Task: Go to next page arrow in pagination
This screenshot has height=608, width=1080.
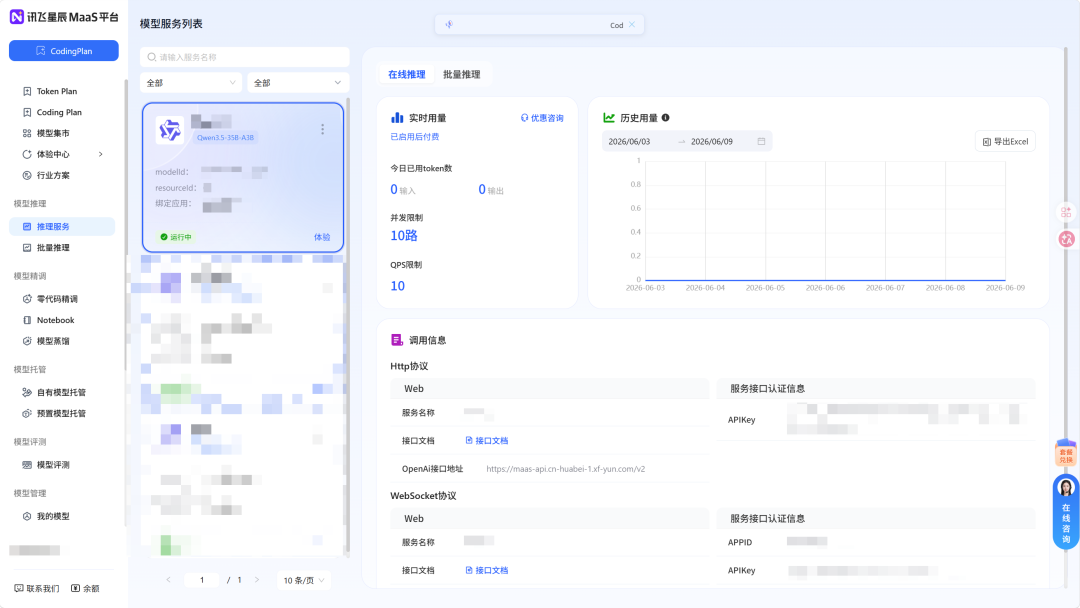Action: pyautogui.click(x=257, y=580)
